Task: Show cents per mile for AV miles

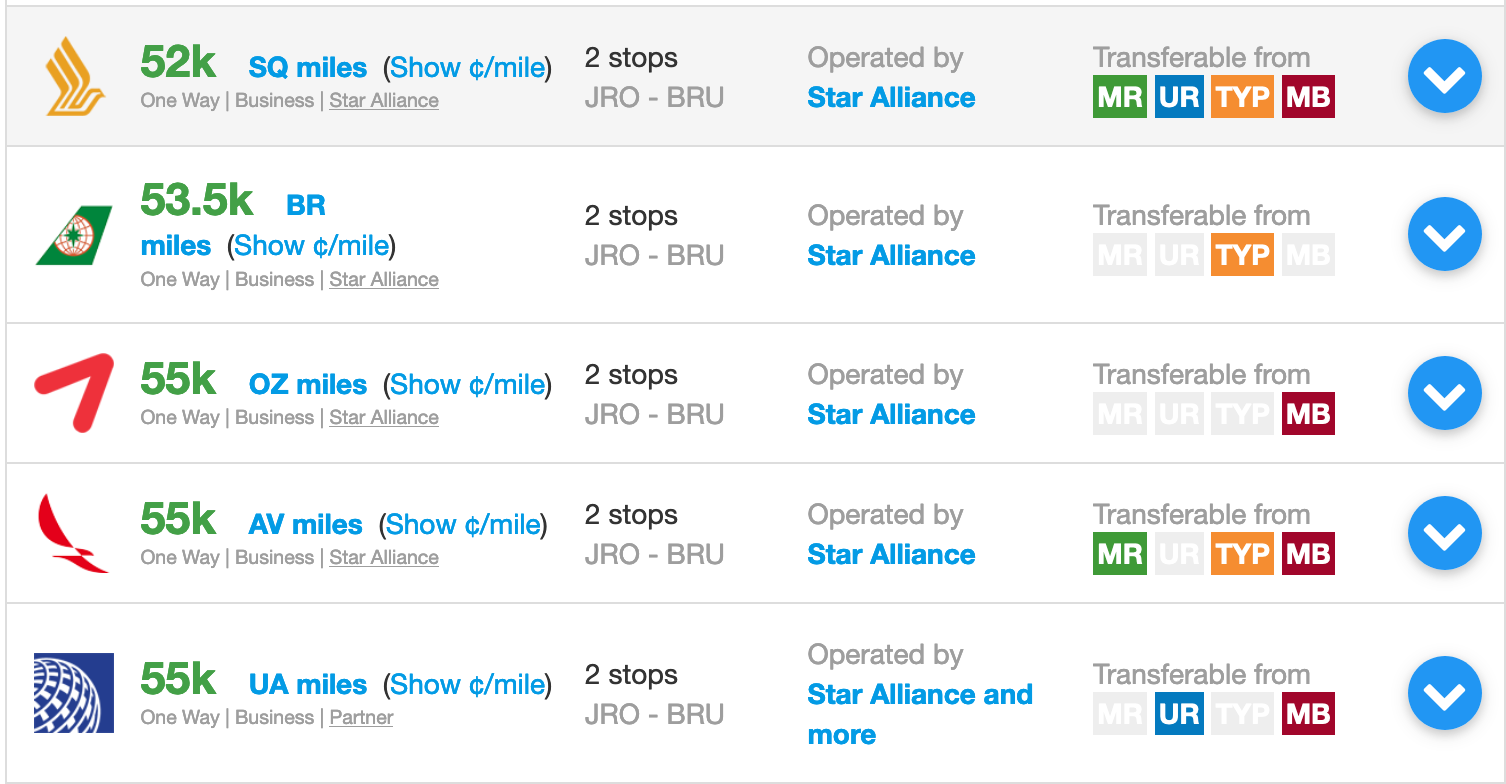Action: (463, 525)
